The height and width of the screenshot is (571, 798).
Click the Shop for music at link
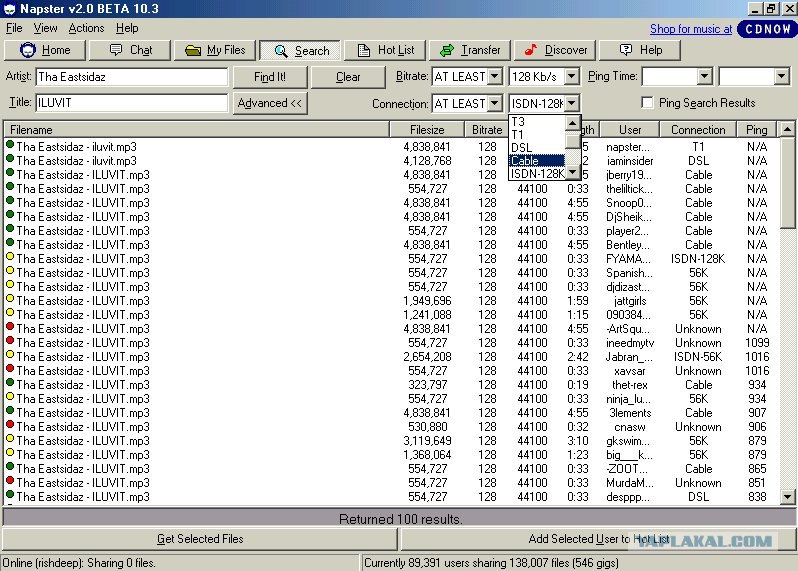(x=691, y=29)
